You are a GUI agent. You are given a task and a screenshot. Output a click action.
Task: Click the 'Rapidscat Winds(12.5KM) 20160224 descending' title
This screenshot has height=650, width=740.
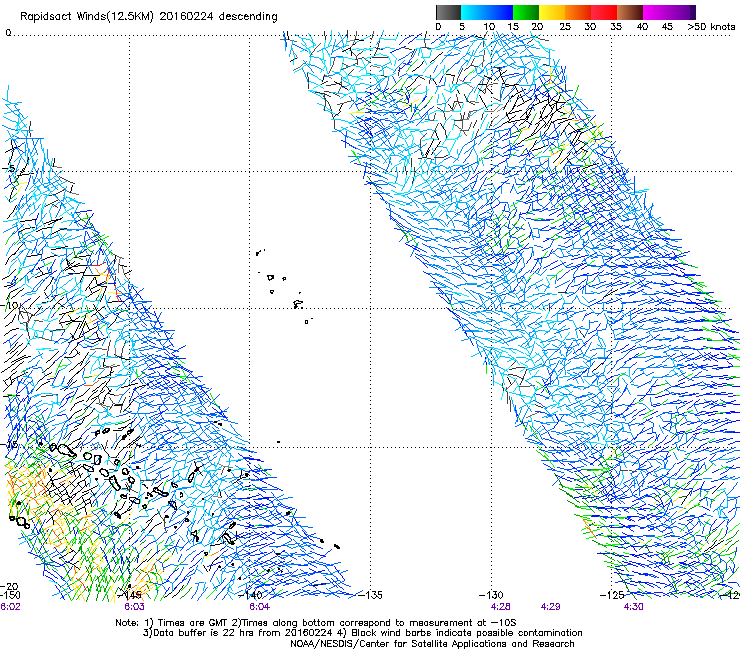click(x=149, y=17)
